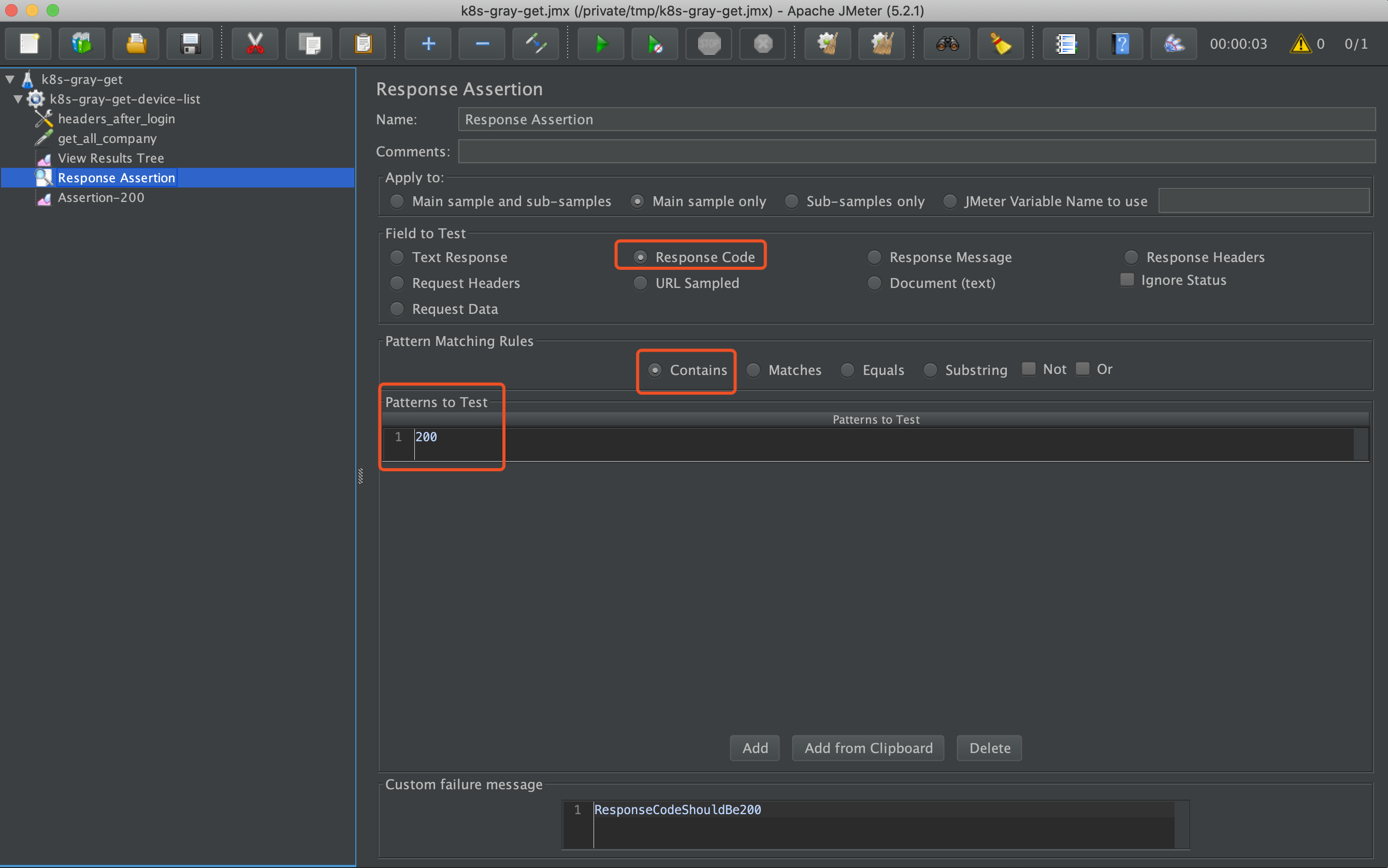Click the Expand All plus toolbar icon

coord(428,44)
